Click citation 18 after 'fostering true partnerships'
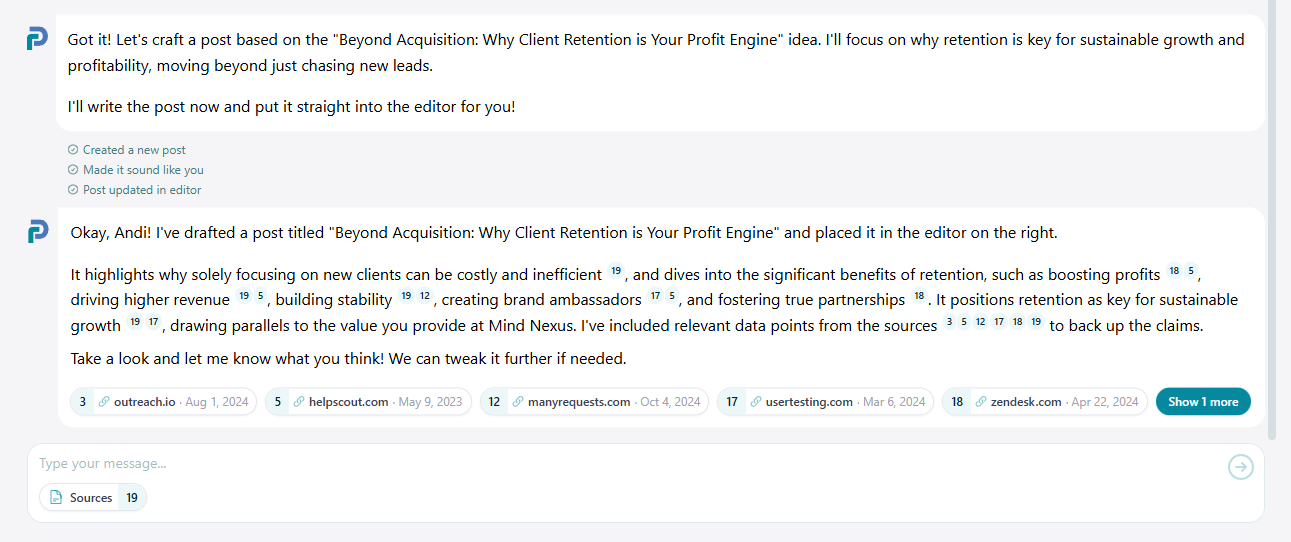Screen dimensions: 1291x542 click(919, 297)
